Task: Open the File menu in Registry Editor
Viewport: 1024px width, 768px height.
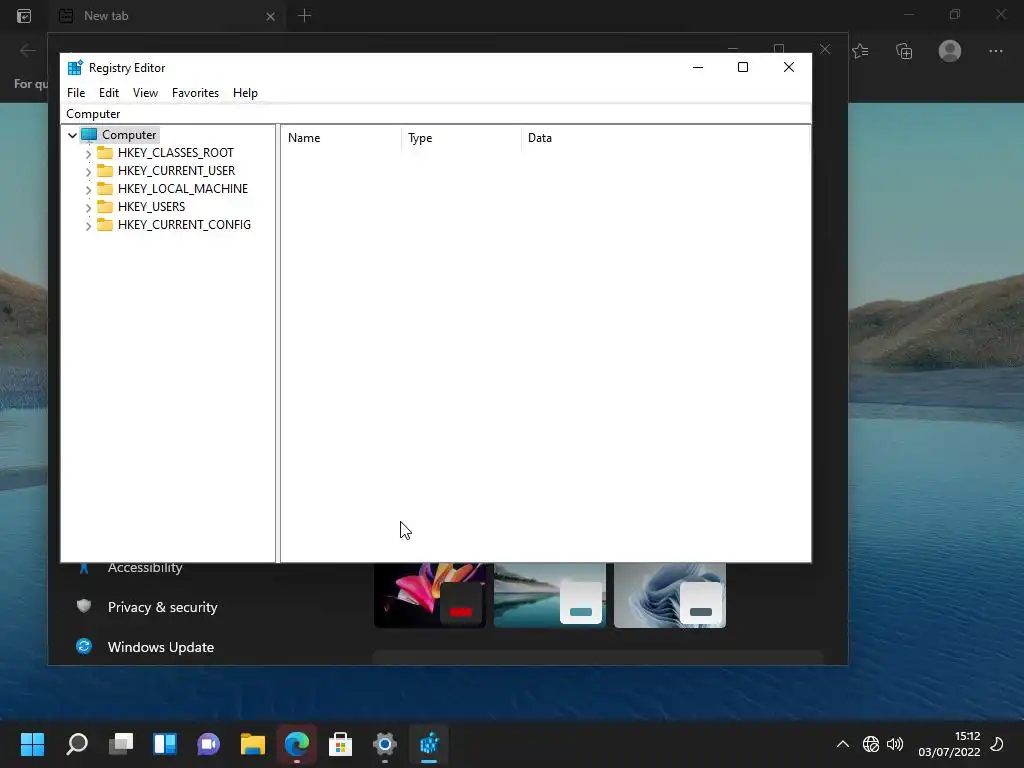Action: pos(76,93)
